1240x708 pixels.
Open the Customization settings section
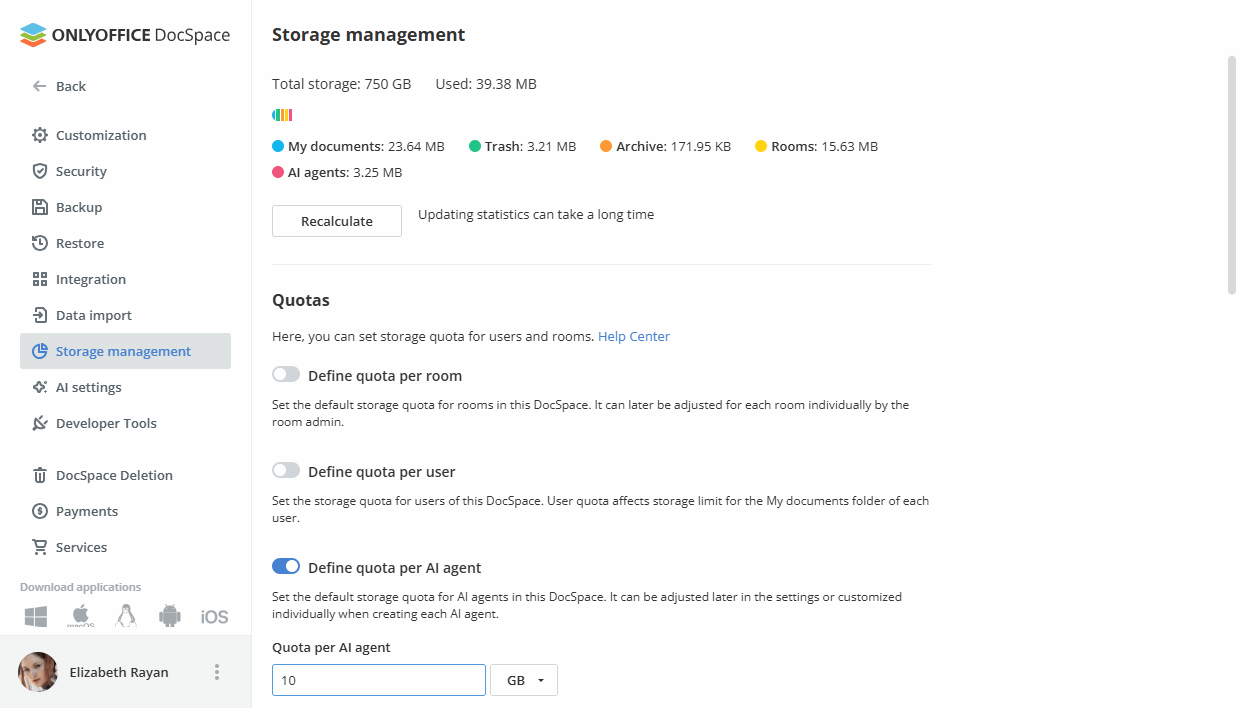click(x=101, y=134)
